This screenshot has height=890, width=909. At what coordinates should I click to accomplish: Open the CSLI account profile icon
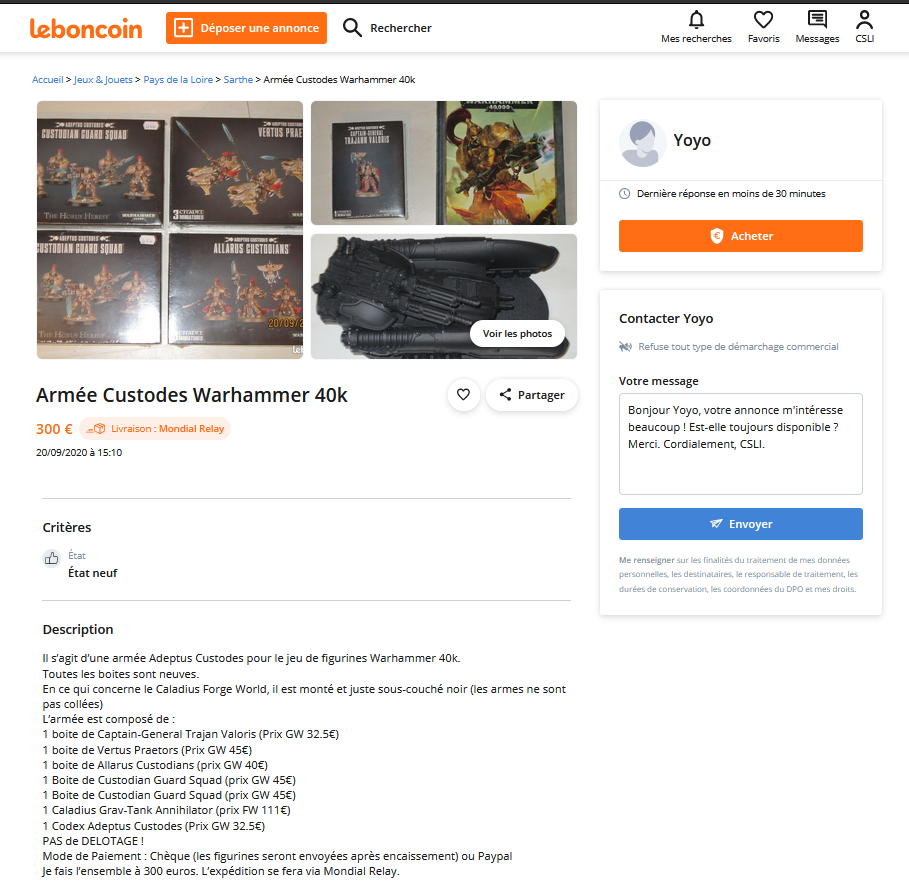pos(864,20)
